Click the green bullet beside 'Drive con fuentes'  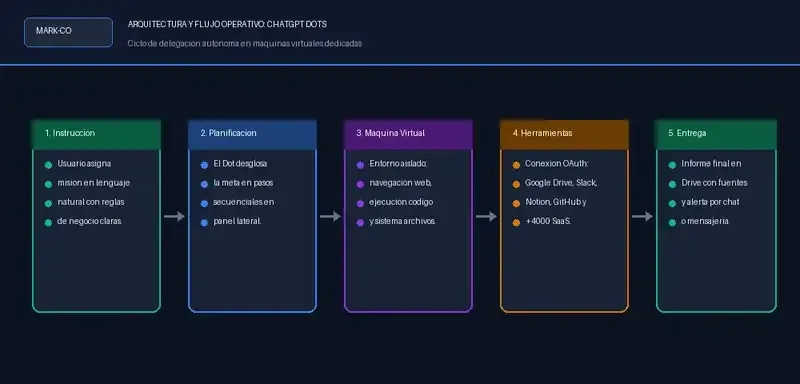(672, 184)
